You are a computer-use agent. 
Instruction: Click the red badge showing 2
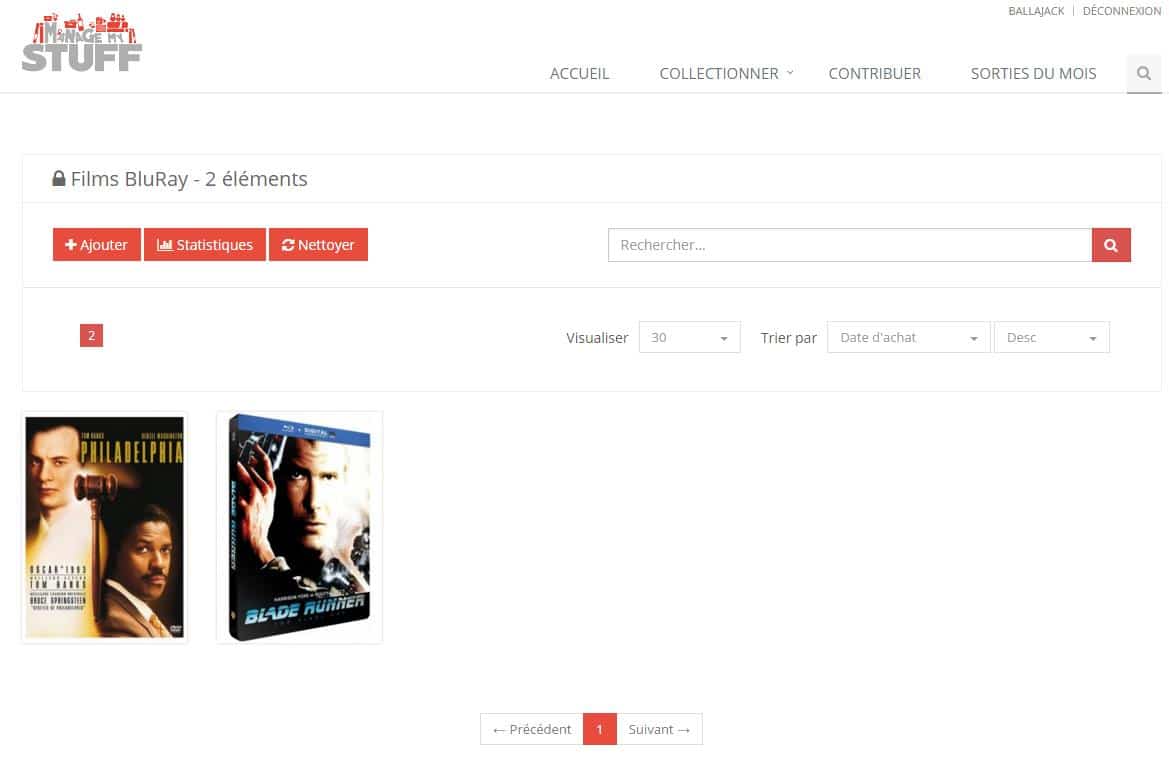(92, 335)
